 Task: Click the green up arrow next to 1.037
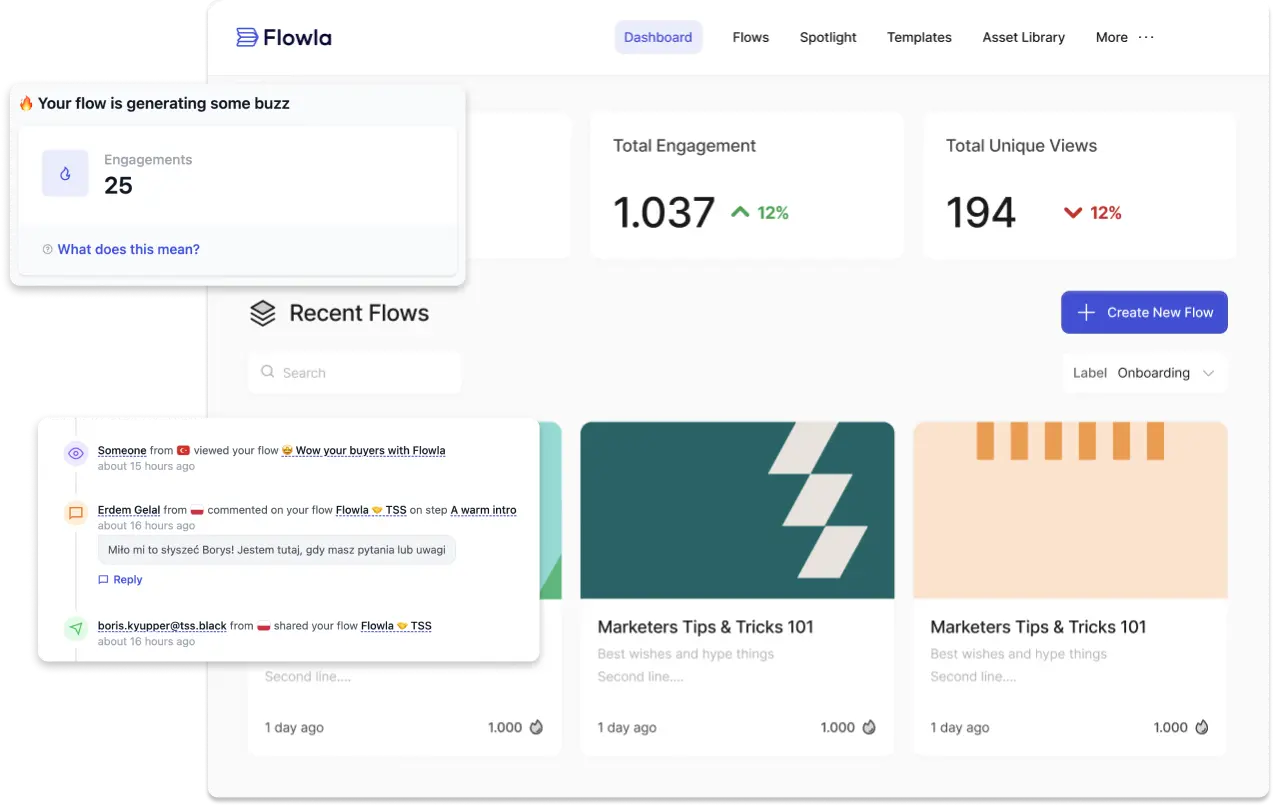[740, 212]
